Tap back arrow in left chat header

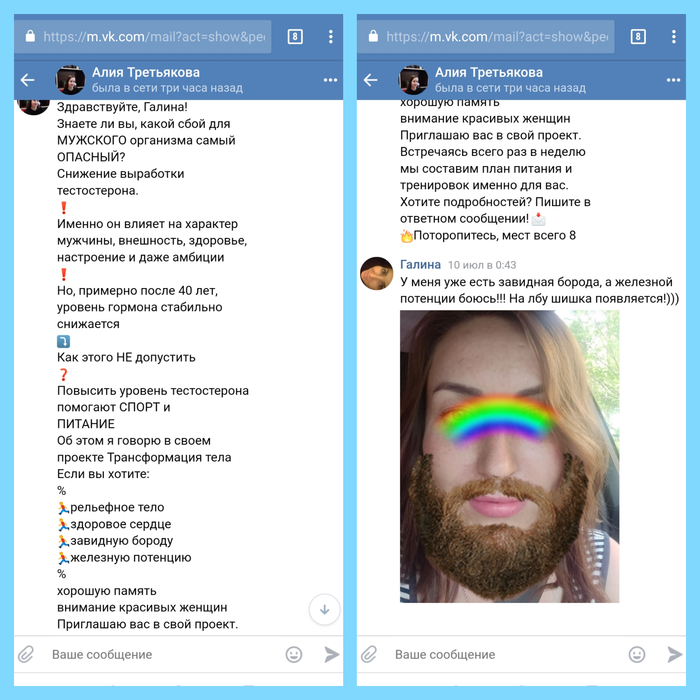(x=28, y=80)
